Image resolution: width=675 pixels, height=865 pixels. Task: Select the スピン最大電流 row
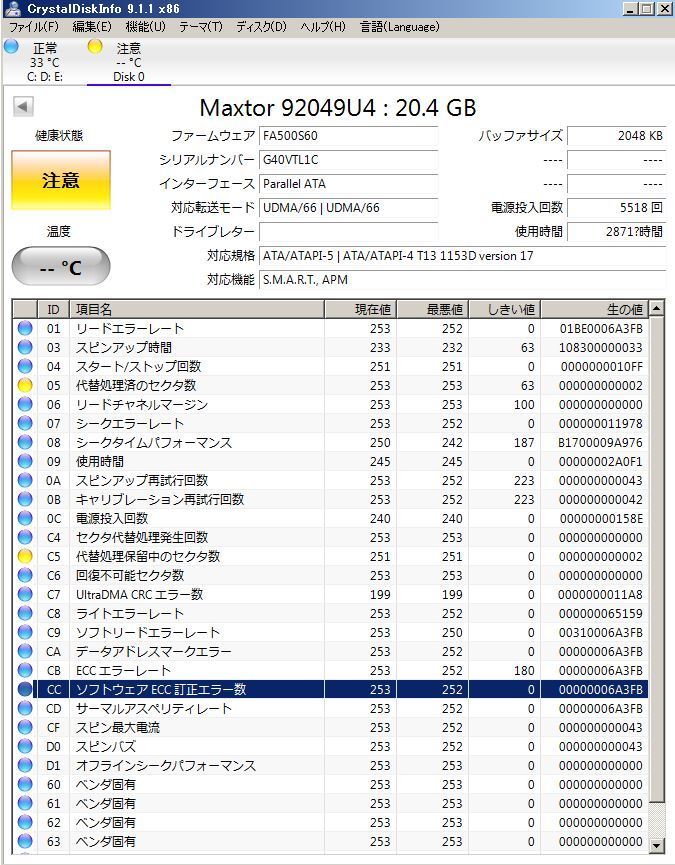click(x=330, y=728)
